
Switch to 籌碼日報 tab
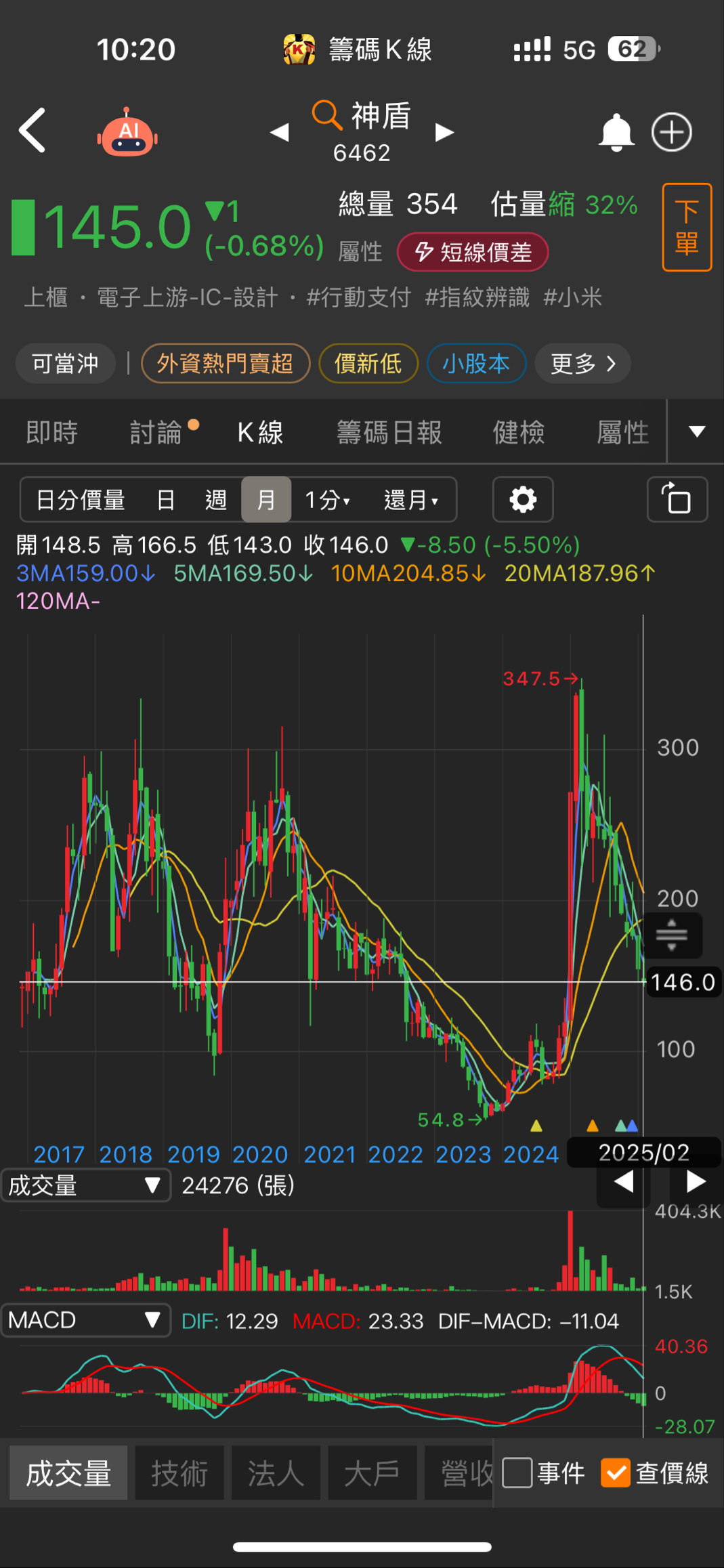point(389,432)
